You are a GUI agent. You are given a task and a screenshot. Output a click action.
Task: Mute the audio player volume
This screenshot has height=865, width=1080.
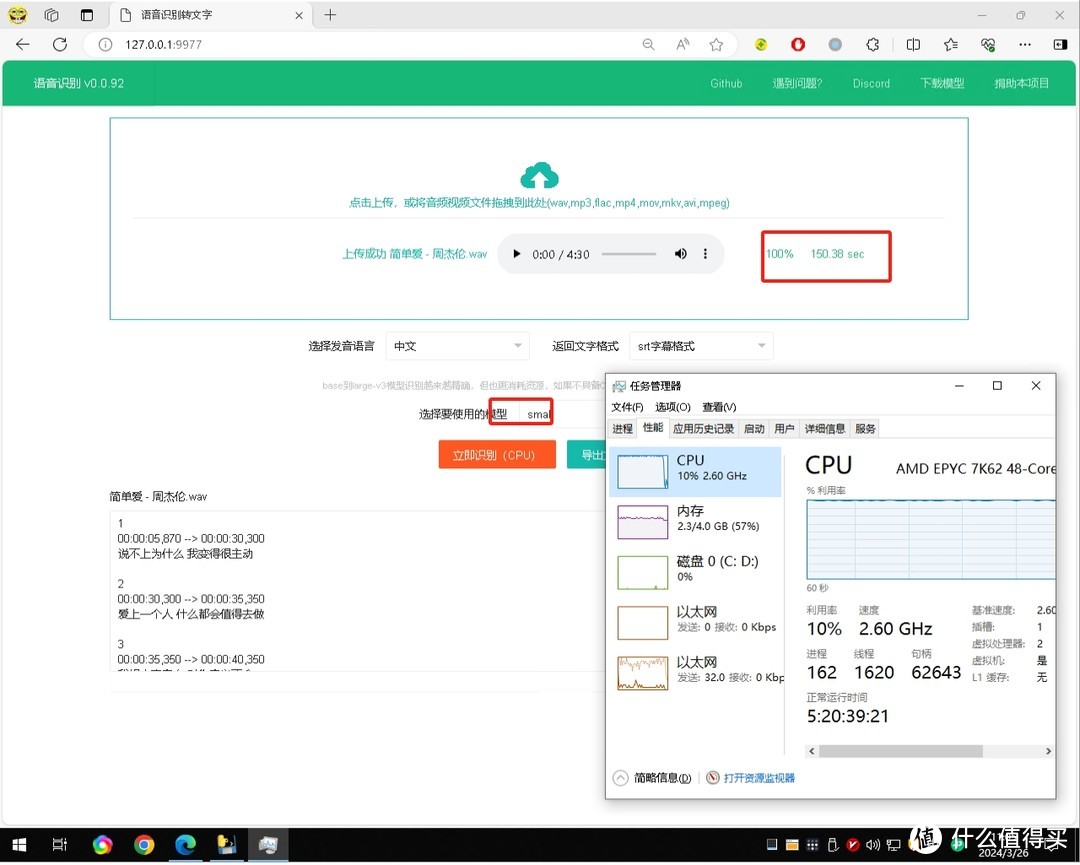pyautogui.click(x=681, y=254)
